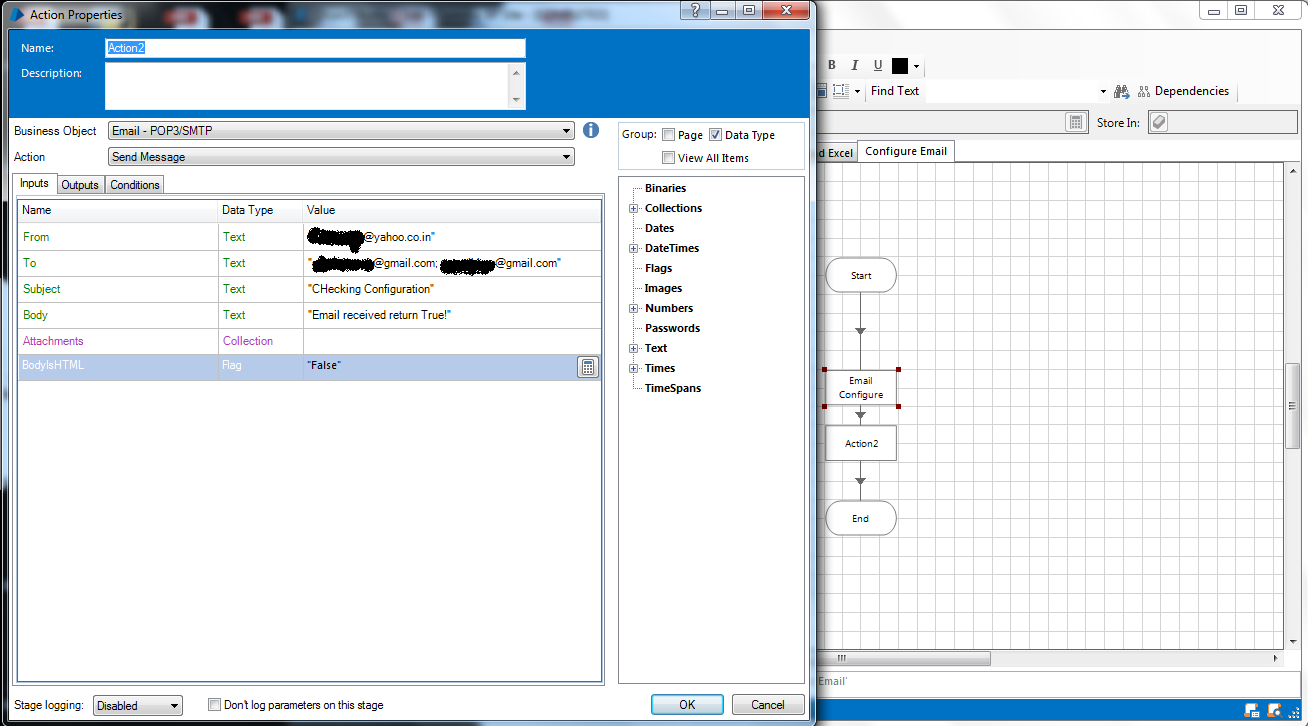Click the Italic formatting icon
This screenshot has height=726, width=1308.
[x=855, y=64]
